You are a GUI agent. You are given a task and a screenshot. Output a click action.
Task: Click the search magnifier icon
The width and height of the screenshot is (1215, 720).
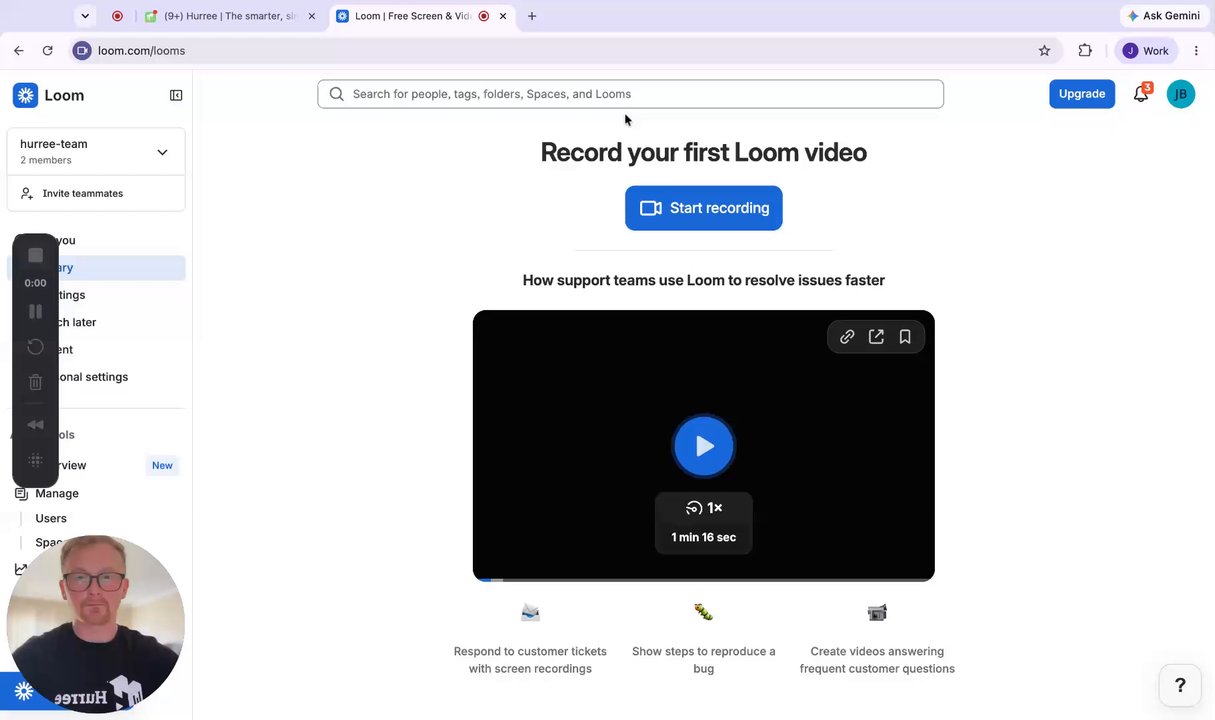coord(336,94)
